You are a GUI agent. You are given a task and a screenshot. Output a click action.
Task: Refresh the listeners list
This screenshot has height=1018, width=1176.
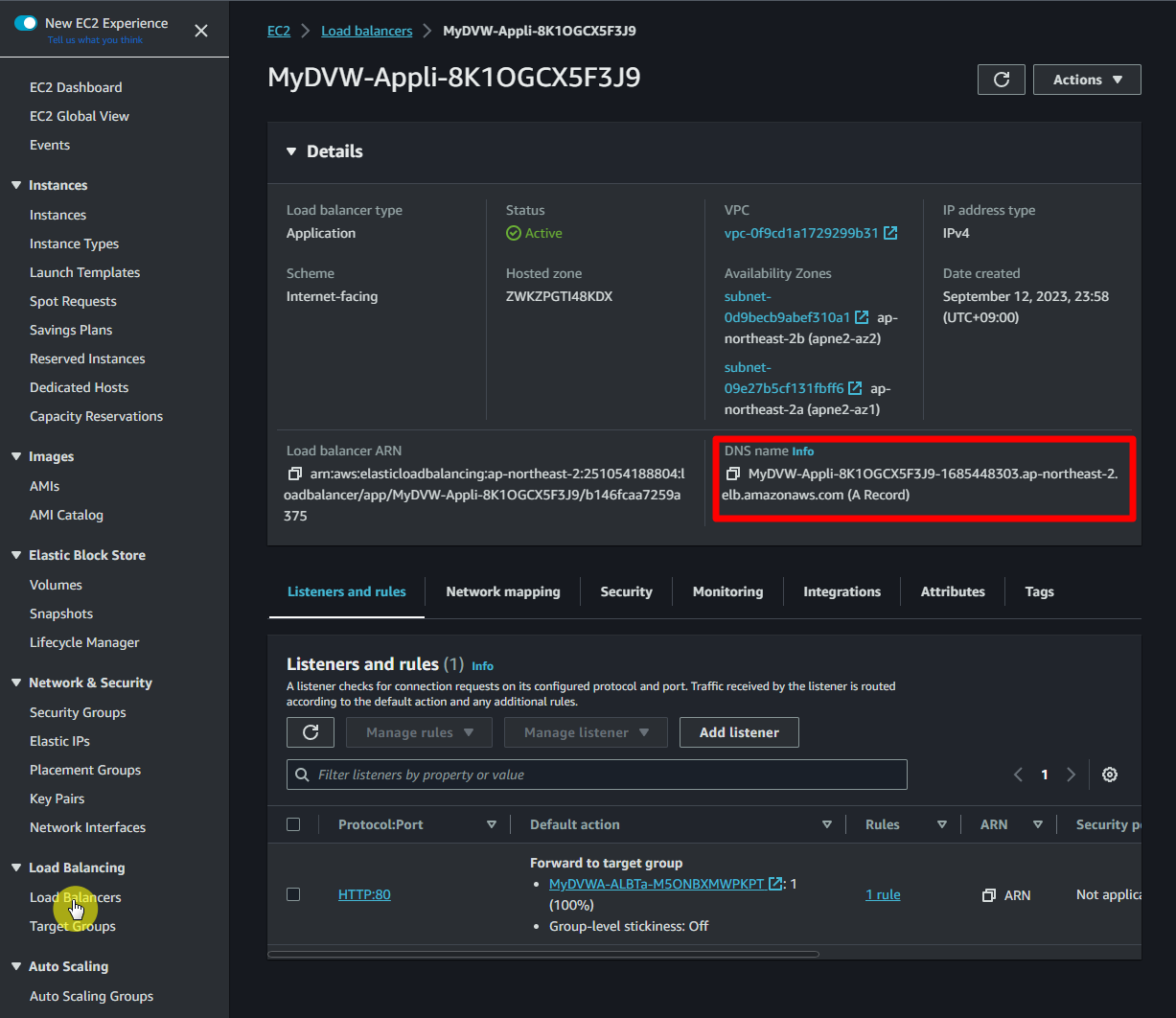[311, 732]
